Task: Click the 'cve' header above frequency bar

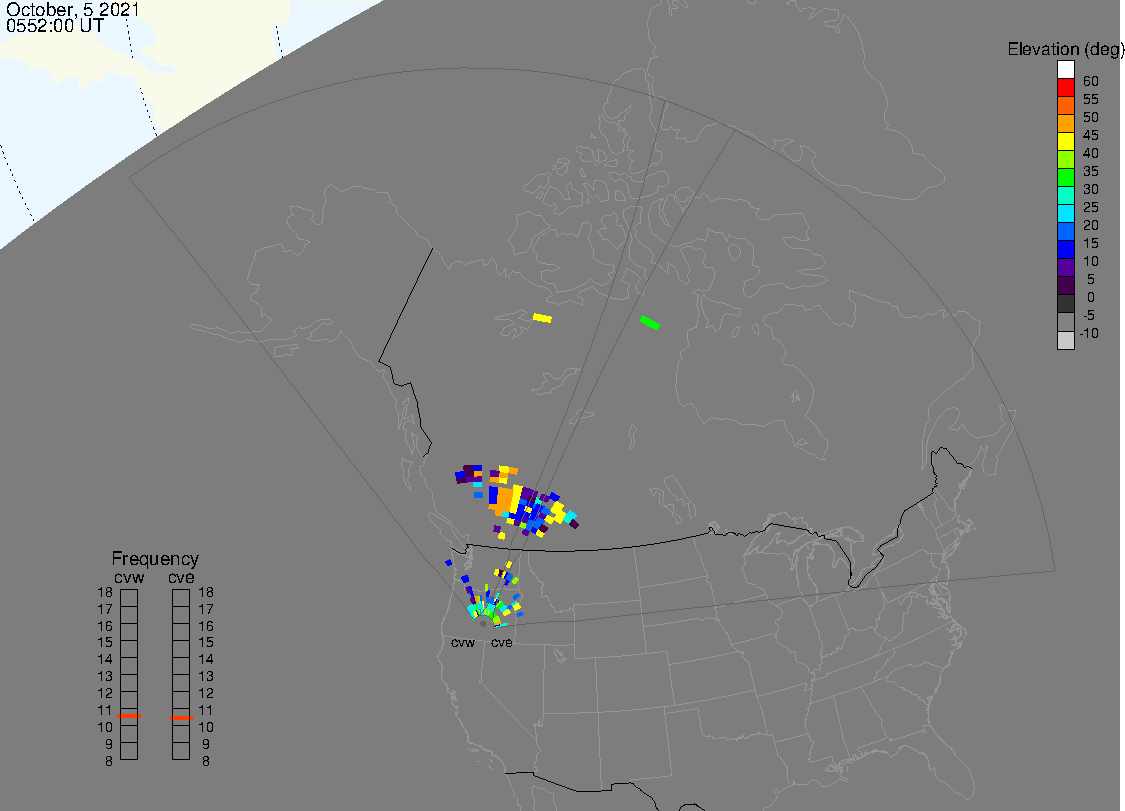Action: (181, 578)
